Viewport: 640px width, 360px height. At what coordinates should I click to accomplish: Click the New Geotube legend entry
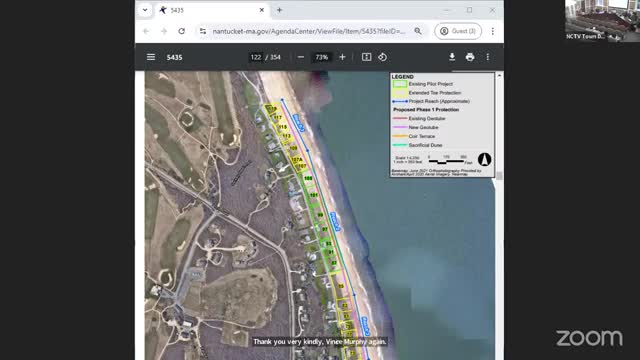click(x=416, y=127)
